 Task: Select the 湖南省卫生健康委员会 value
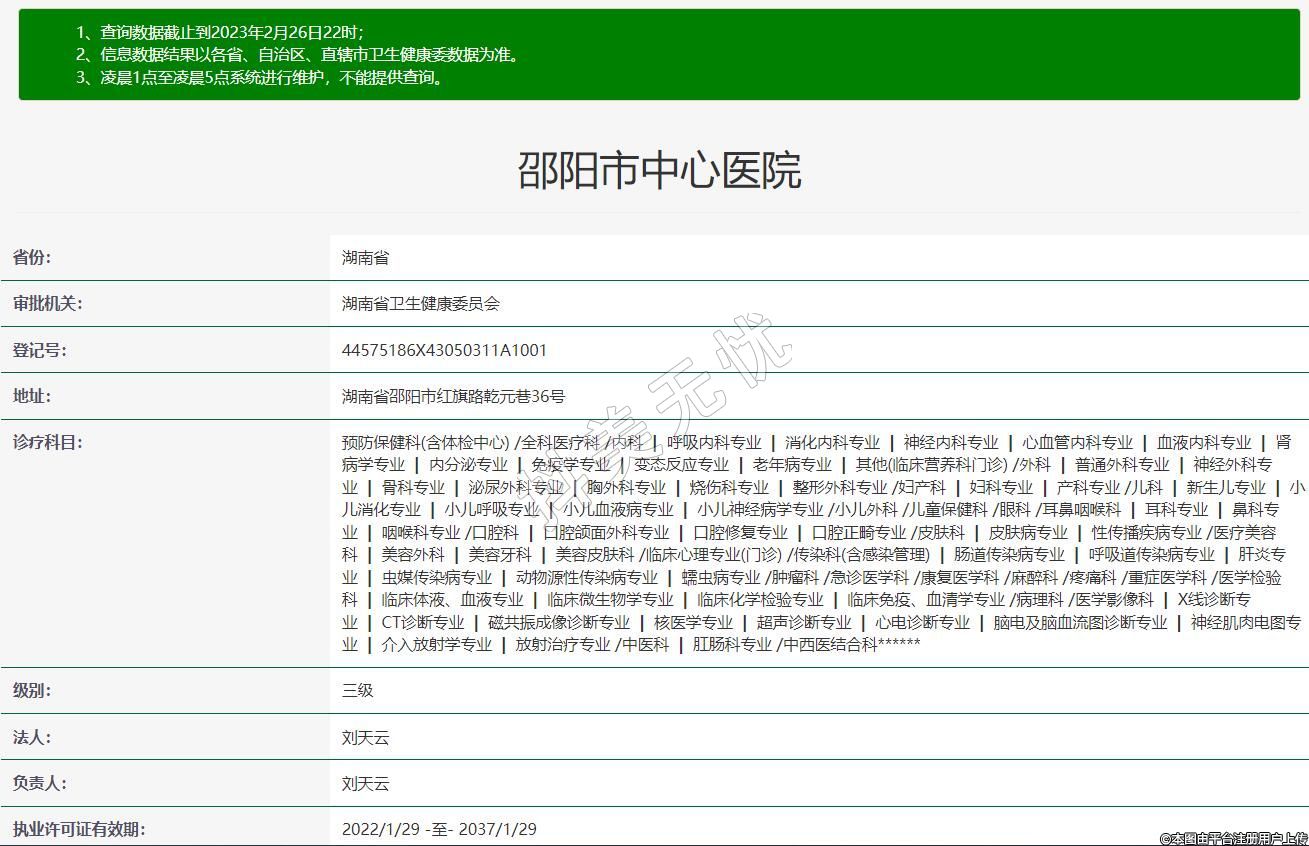(x=420, y=304)
